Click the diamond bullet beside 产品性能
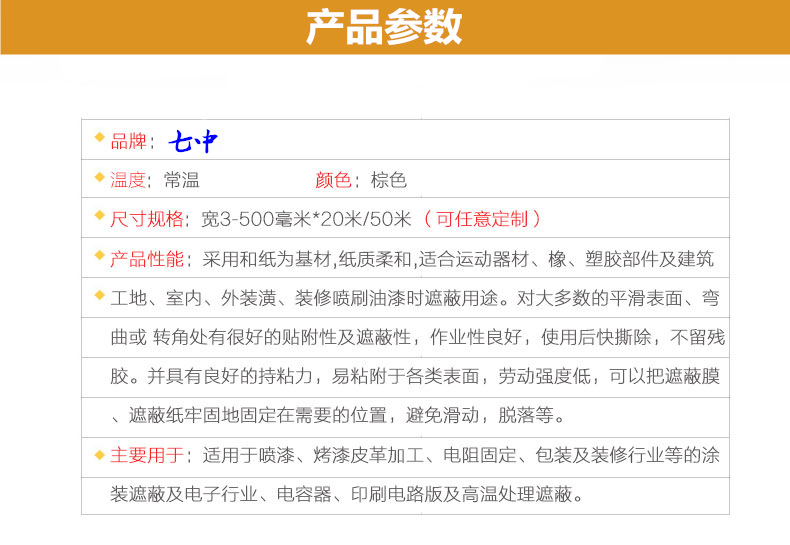The image size is (790, 545). [100, 255]
